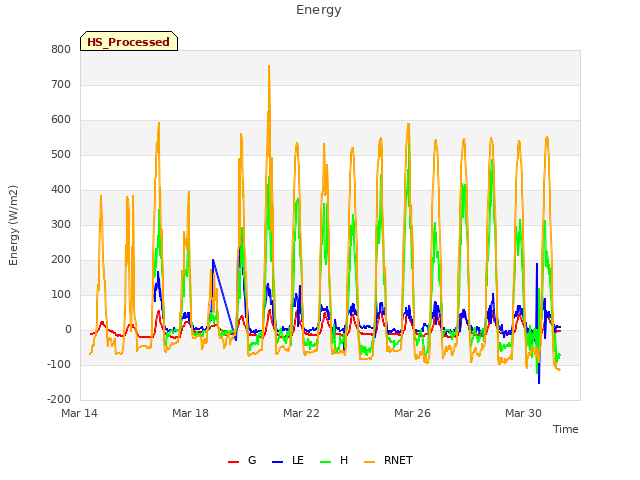Click the 400 y-axis tick label
Image resolution: width=640 pixels, height=480 pixels.
(x=61, y=189)
